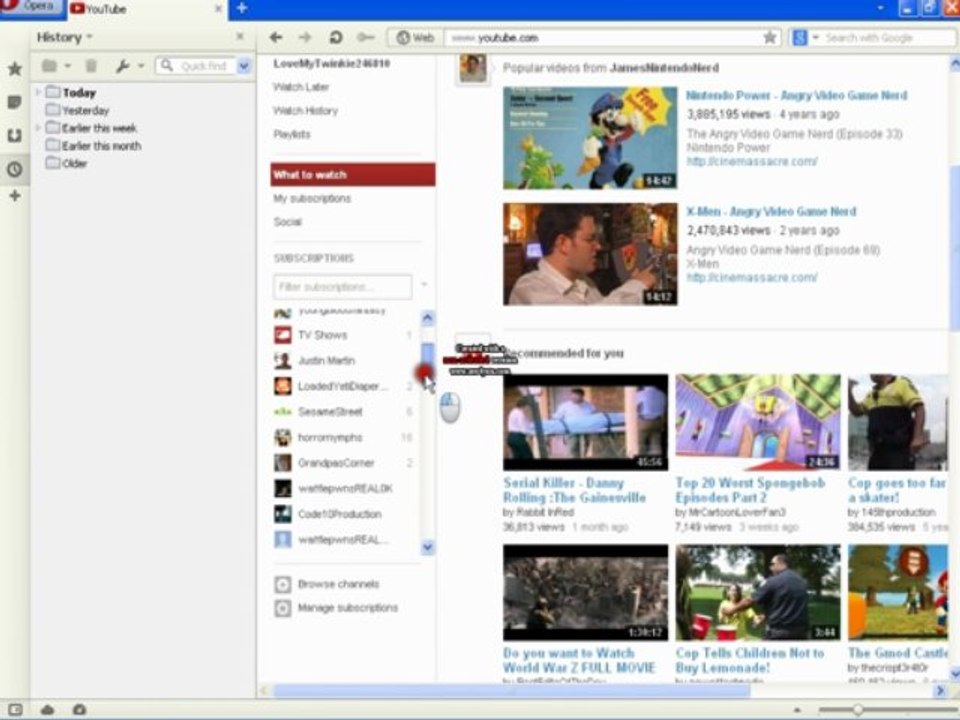This screenshot has width=960, height=720.
Task: Open My subscriptions
Action: point(312,198)
